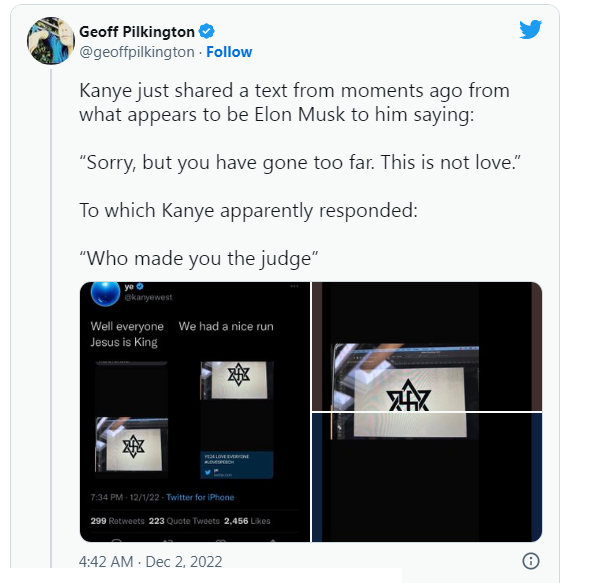Click the Geoff Pilkington display name
601x583 pixels.
pyautogui.click(x=137, y=32)
